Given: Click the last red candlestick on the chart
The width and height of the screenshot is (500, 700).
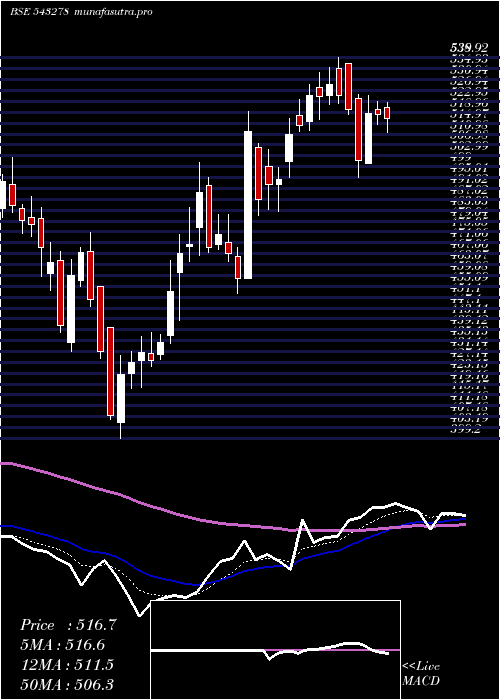Looking at the screenshot, I should pyautogui.click(x=387, y=113).
